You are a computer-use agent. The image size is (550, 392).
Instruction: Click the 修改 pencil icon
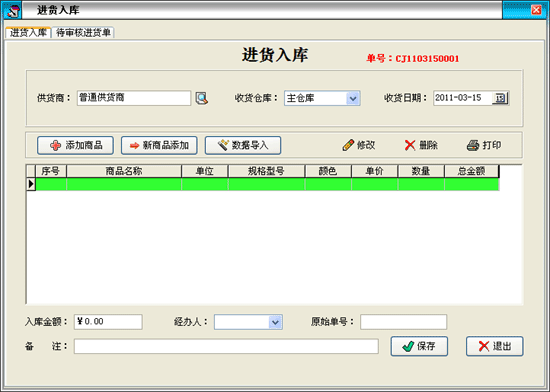tap(348, 145)
